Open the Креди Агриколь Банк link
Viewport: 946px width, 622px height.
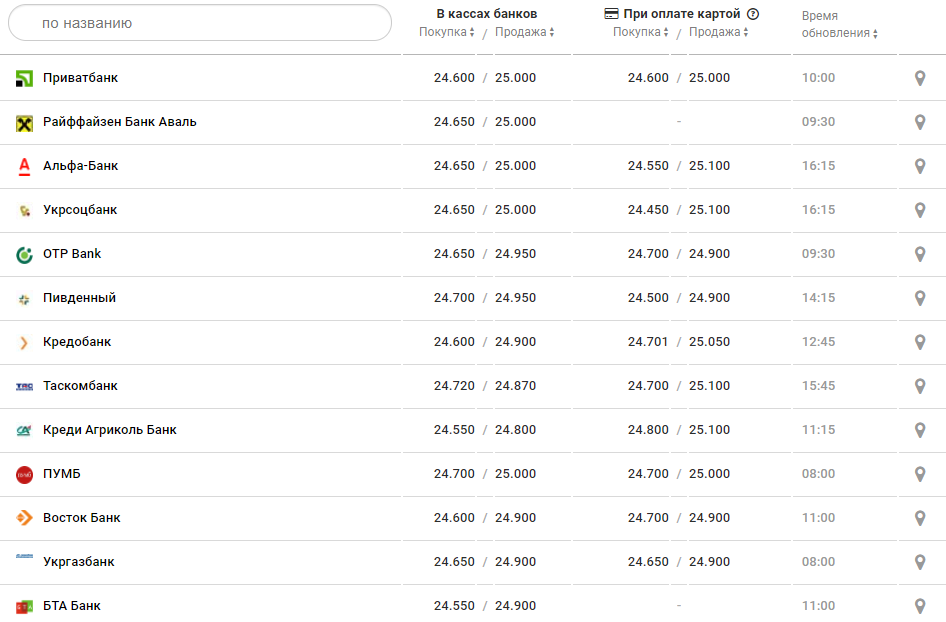(109, 430)
